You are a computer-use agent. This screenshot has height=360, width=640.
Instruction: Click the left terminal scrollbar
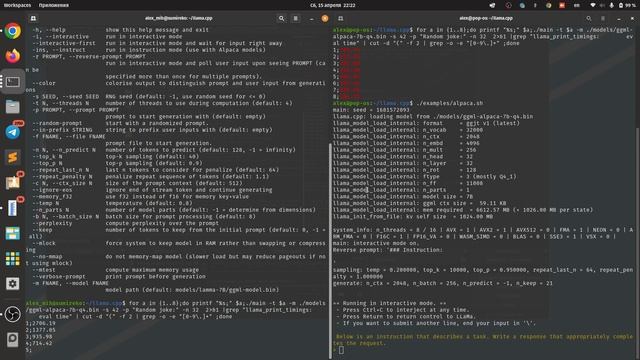[x=330, y=251]
